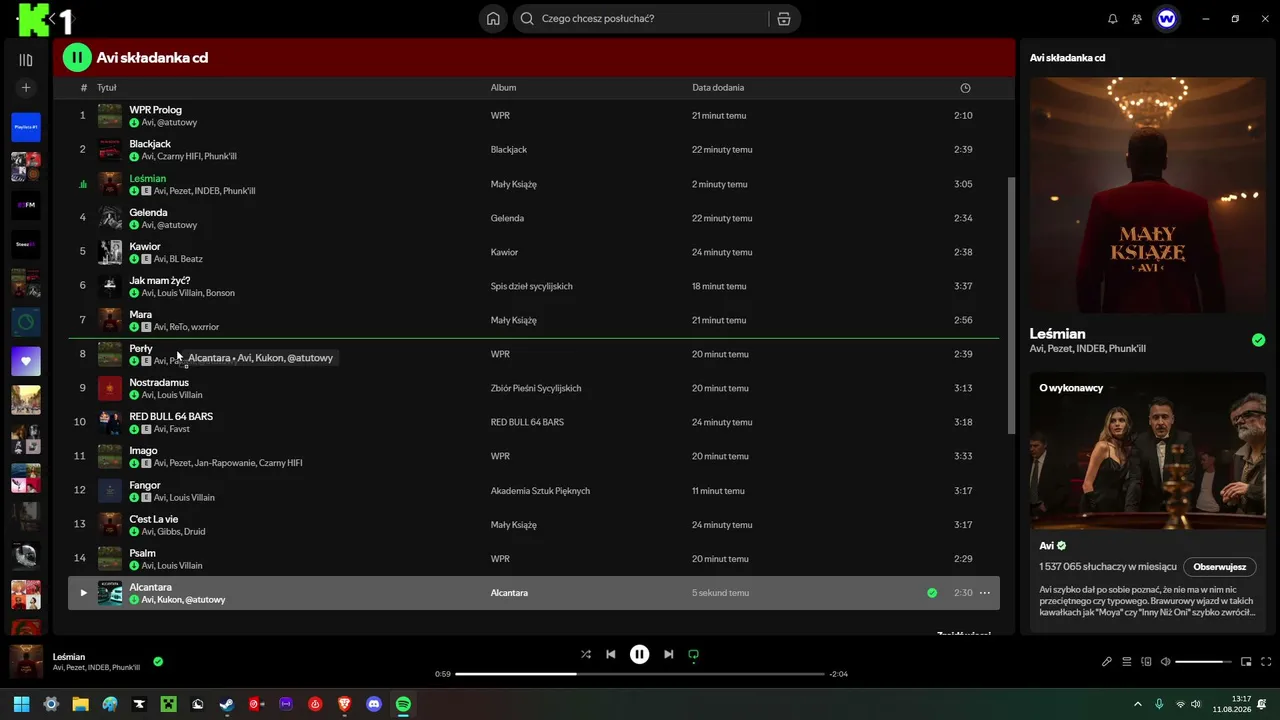The height and width of the screenshot is (720, 1280).
Task: Select the track 'WPR Prolog'
Action: click(x=155, y=110)
